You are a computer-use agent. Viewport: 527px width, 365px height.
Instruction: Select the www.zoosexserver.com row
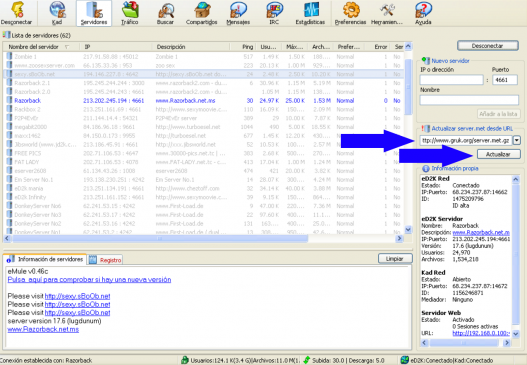(204, 65)
